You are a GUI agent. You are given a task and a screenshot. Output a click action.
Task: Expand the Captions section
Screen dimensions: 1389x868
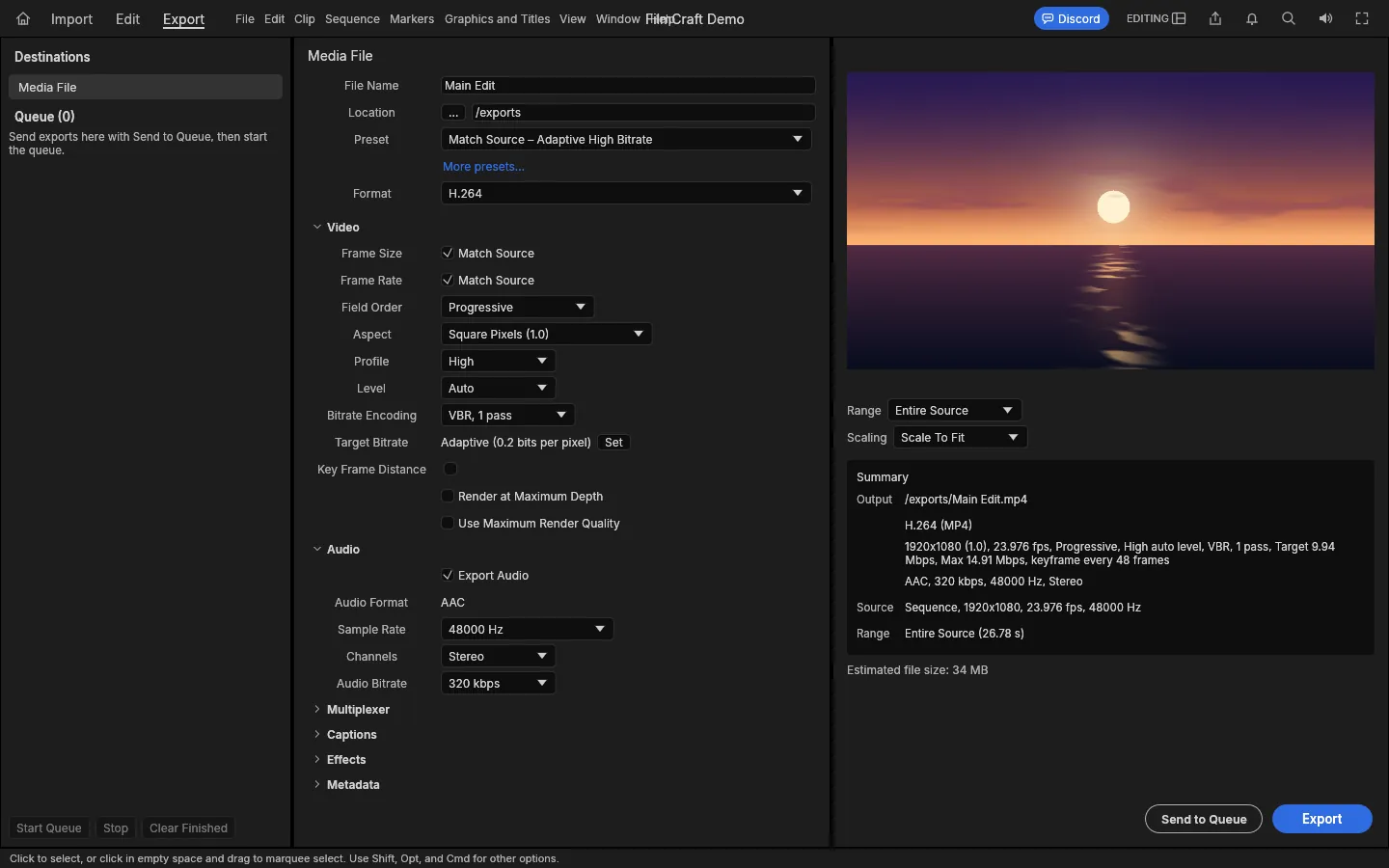point(317,735)
